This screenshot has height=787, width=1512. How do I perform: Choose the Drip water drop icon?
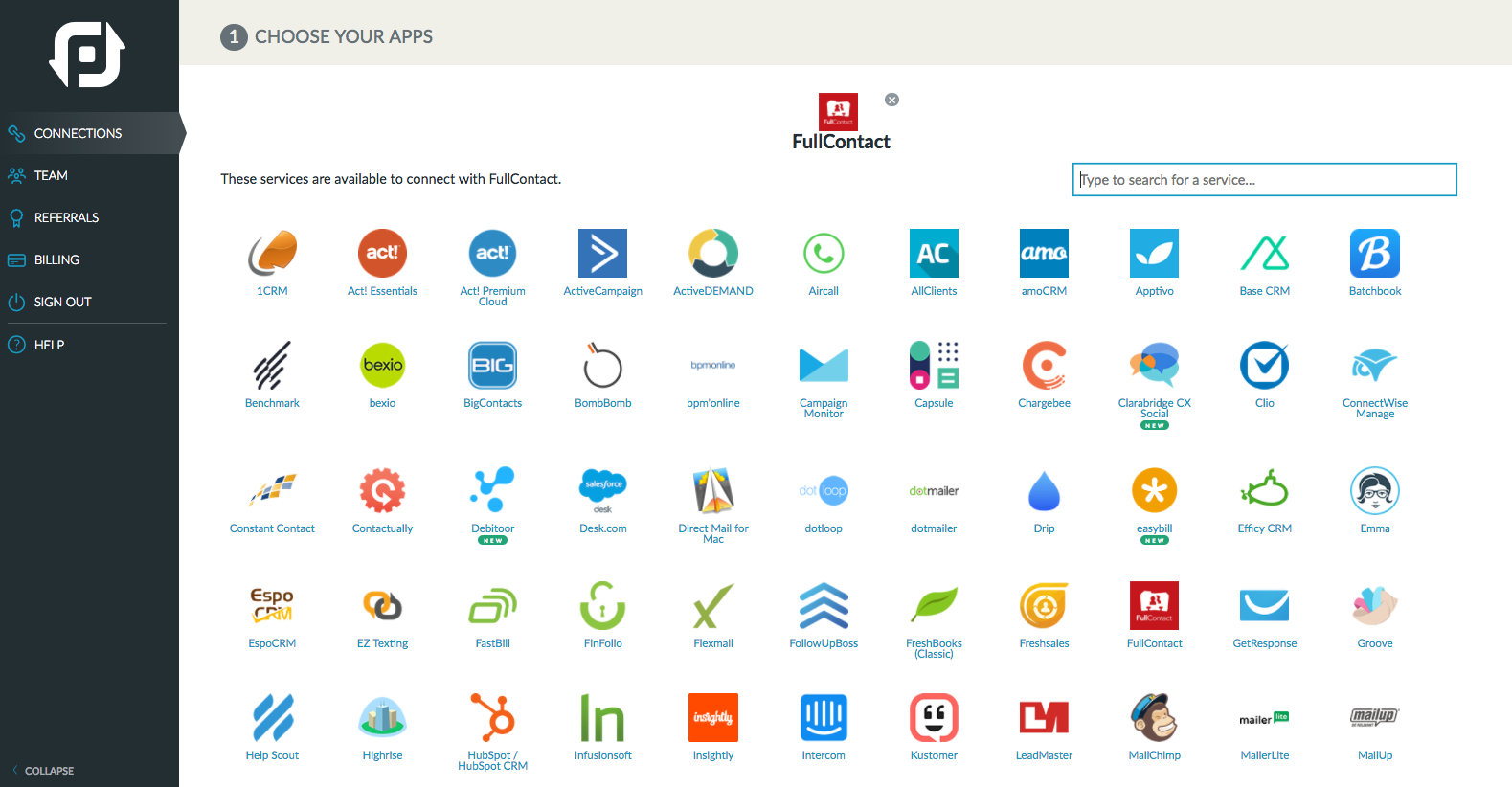pos(1044,490)
